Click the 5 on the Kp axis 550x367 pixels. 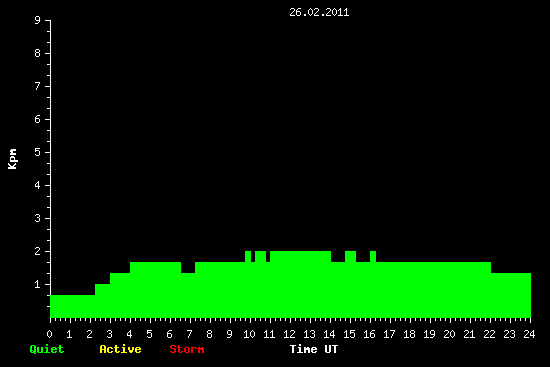tap(38, 152)
